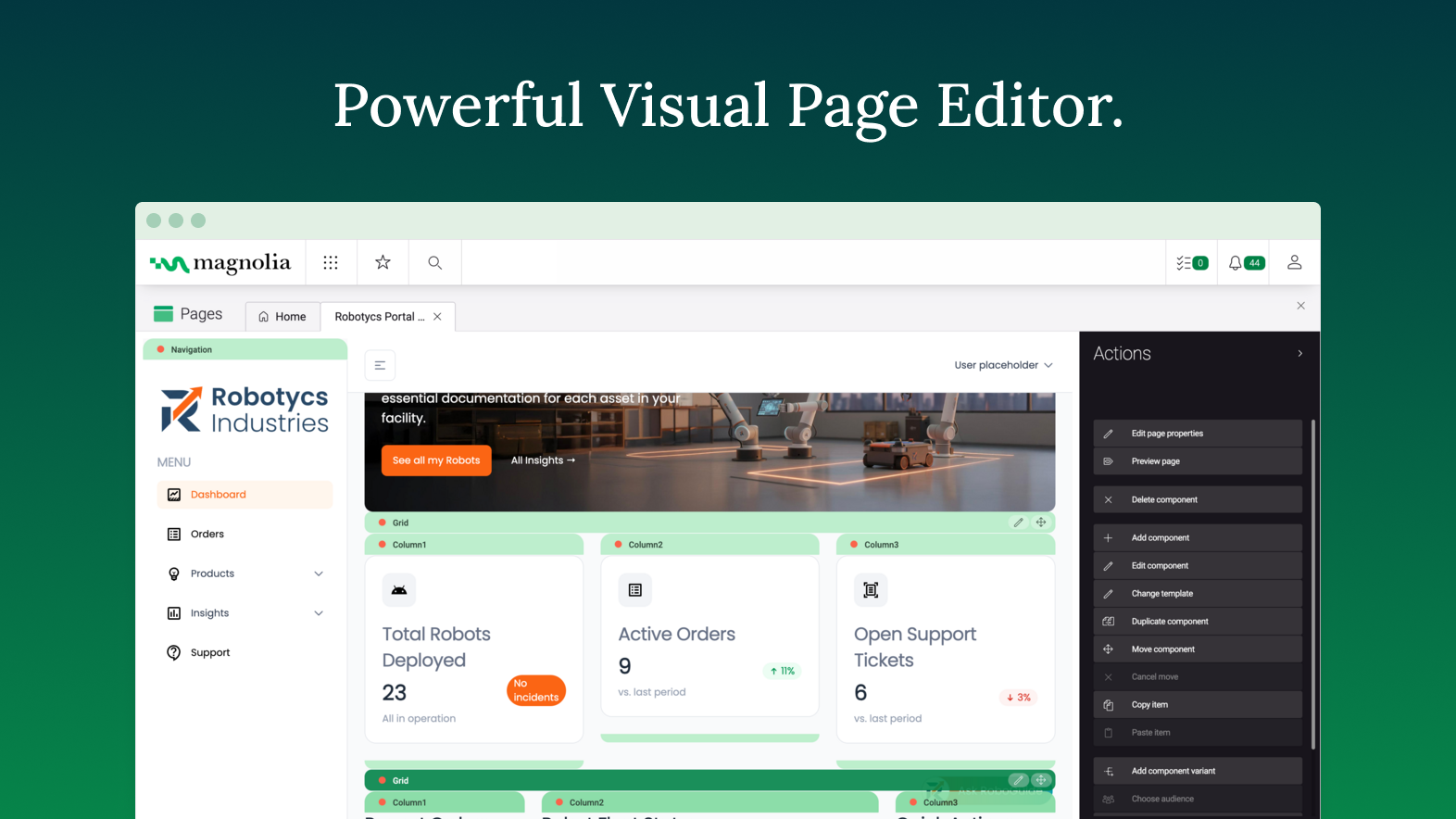Switch to the Home tab
This screenshot has width=1456, height=819.
282,317
